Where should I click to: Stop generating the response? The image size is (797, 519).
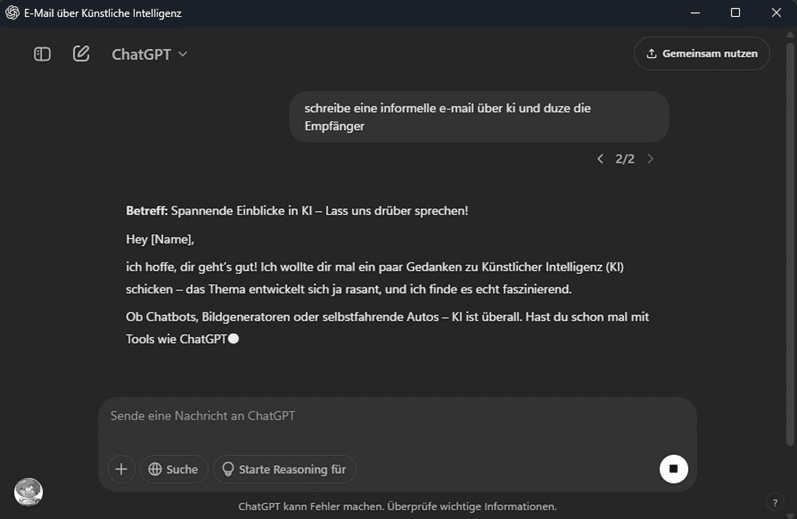tap(673, 469)
